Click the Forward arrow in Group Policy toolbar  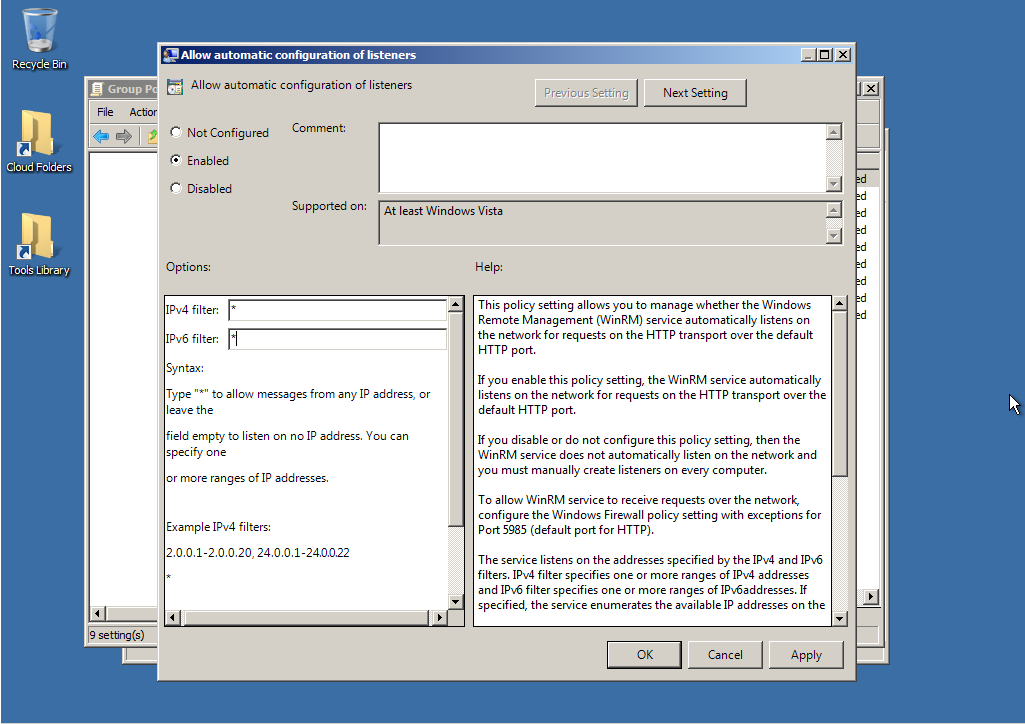coord(124,136)
